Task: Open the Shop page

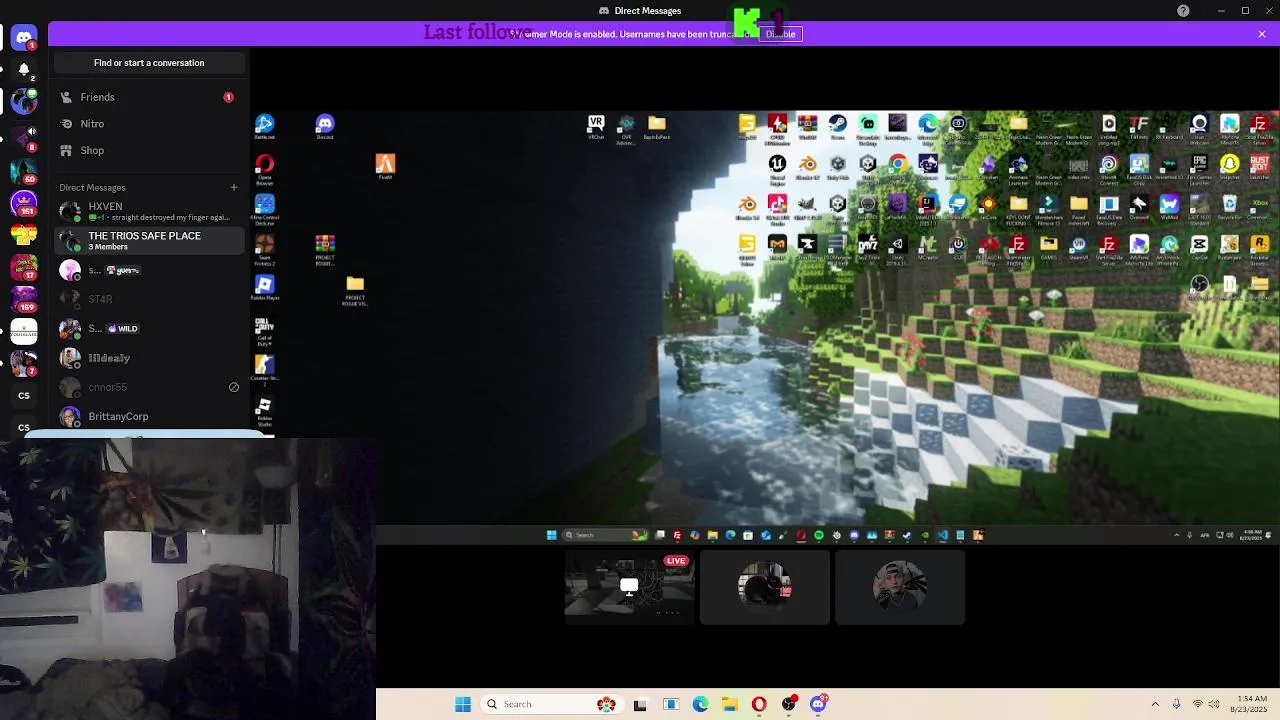Action: 149,150
